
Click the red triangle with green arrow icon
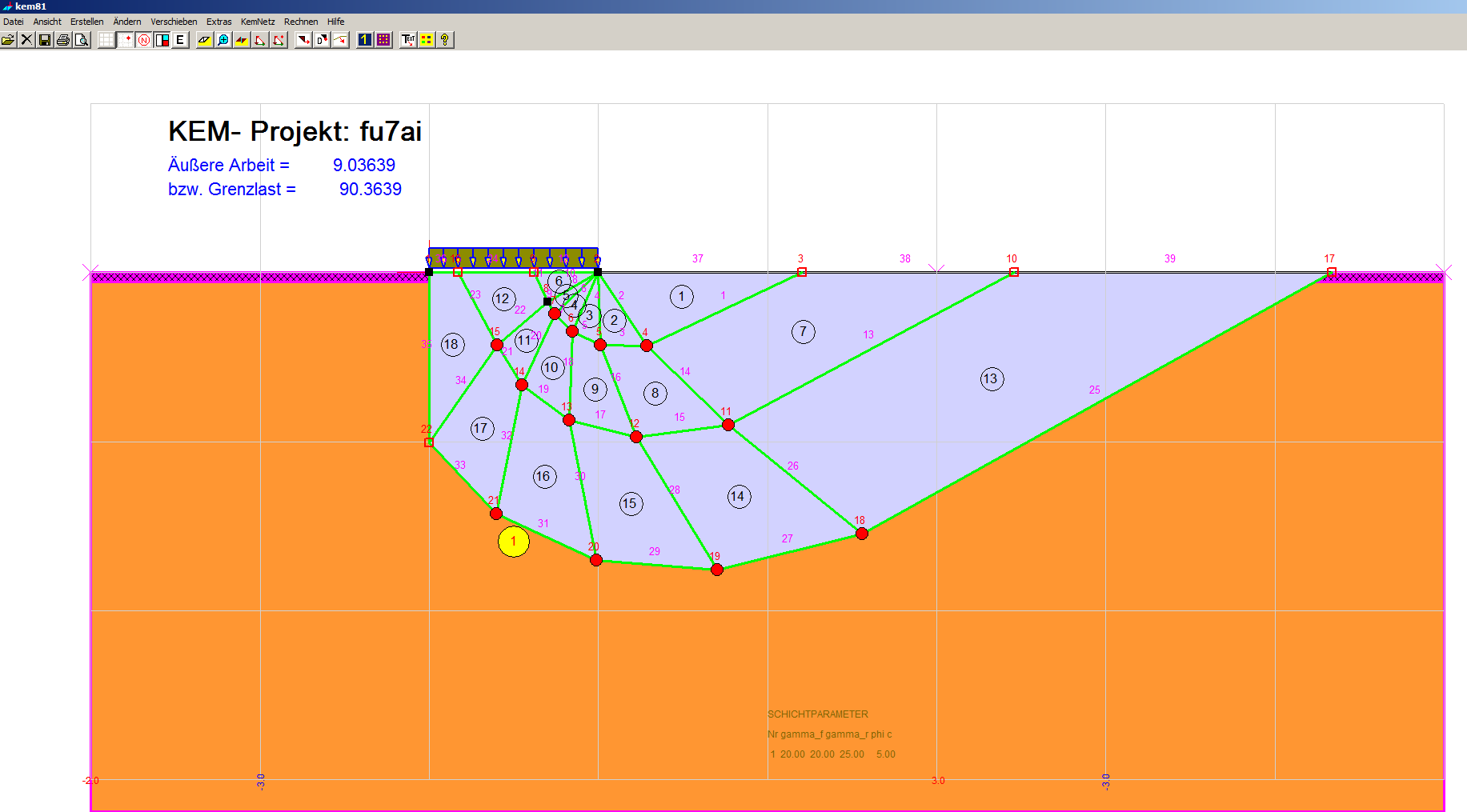pos(260,39)
